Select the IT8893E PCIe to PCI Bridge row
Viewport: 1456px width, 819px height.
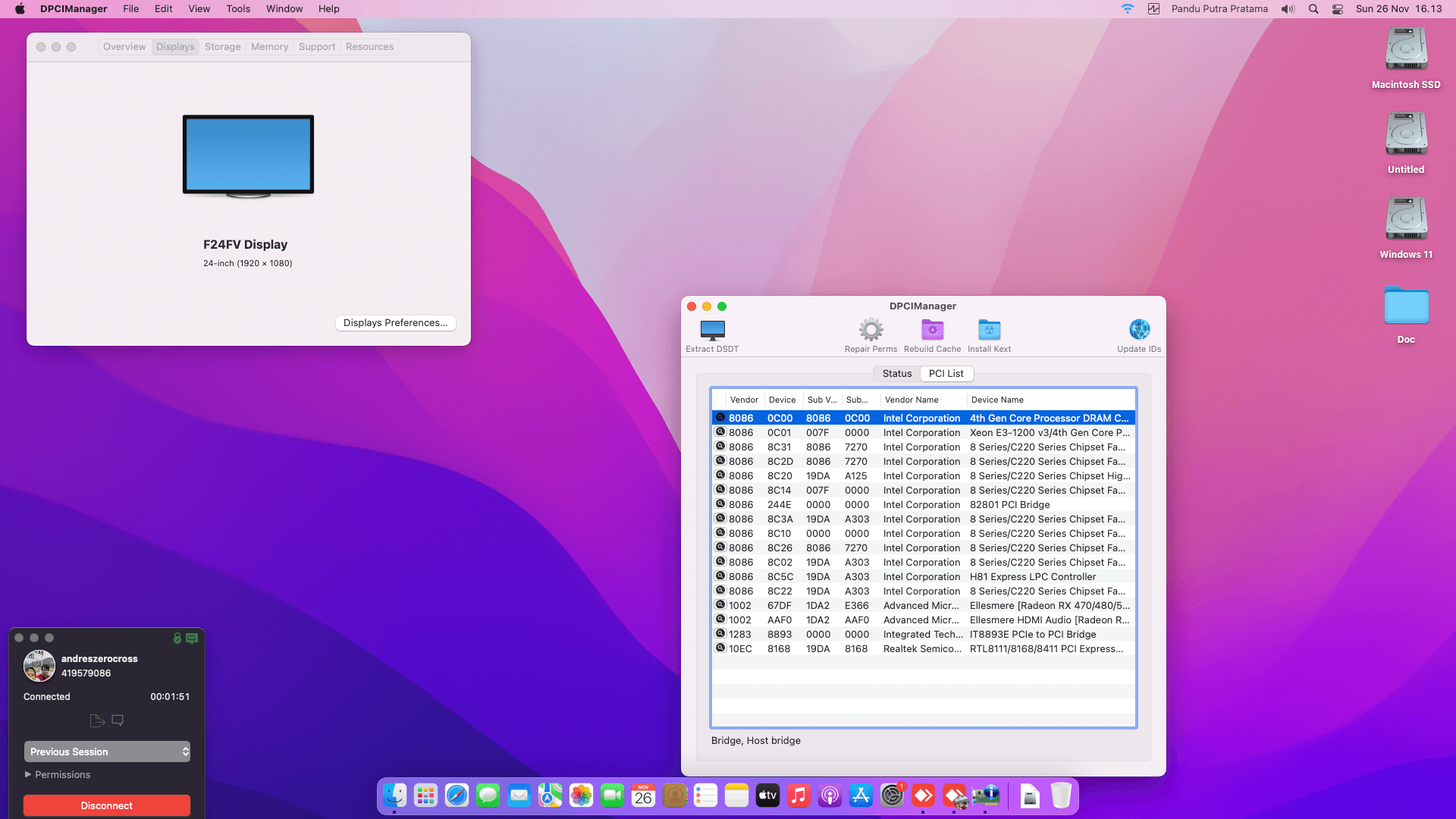(924, 634)
